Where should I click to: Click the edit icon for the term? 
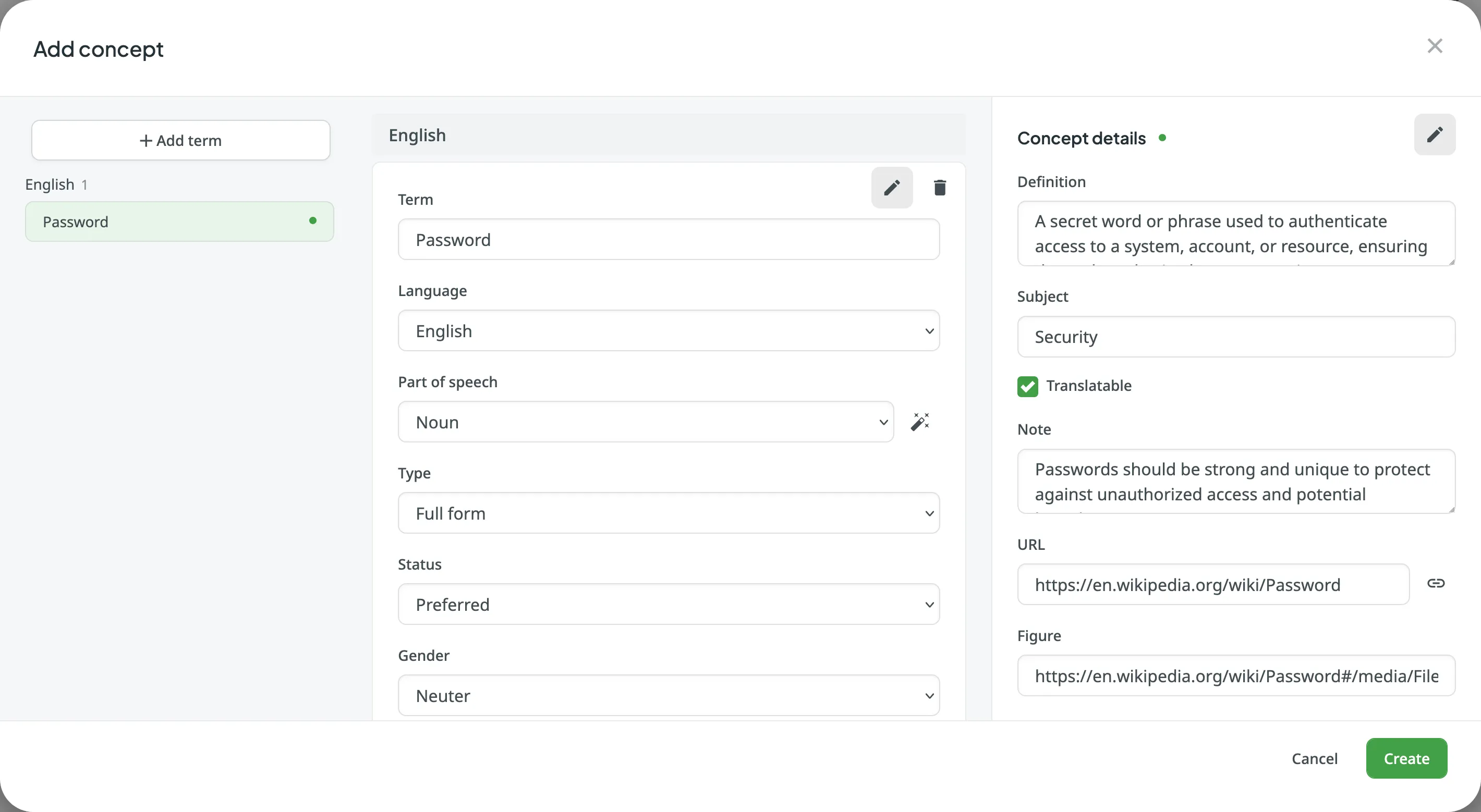pos(891,188)
